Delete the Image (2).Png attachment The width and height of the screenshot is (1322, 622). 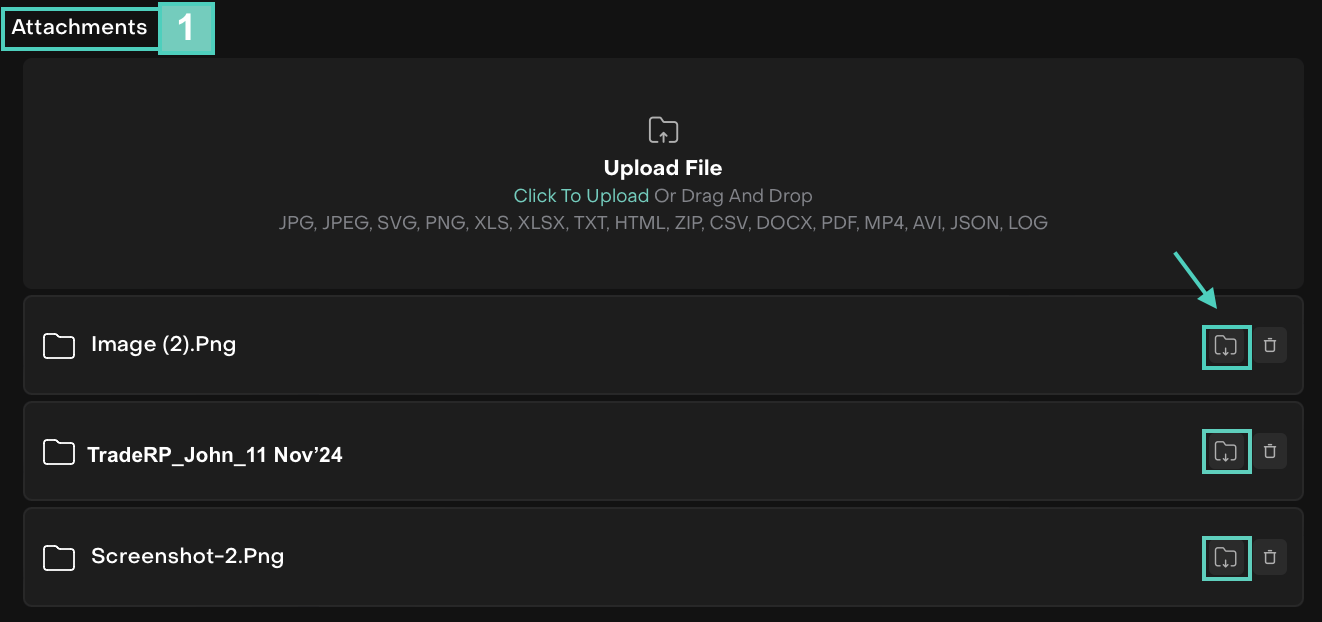1270,346
